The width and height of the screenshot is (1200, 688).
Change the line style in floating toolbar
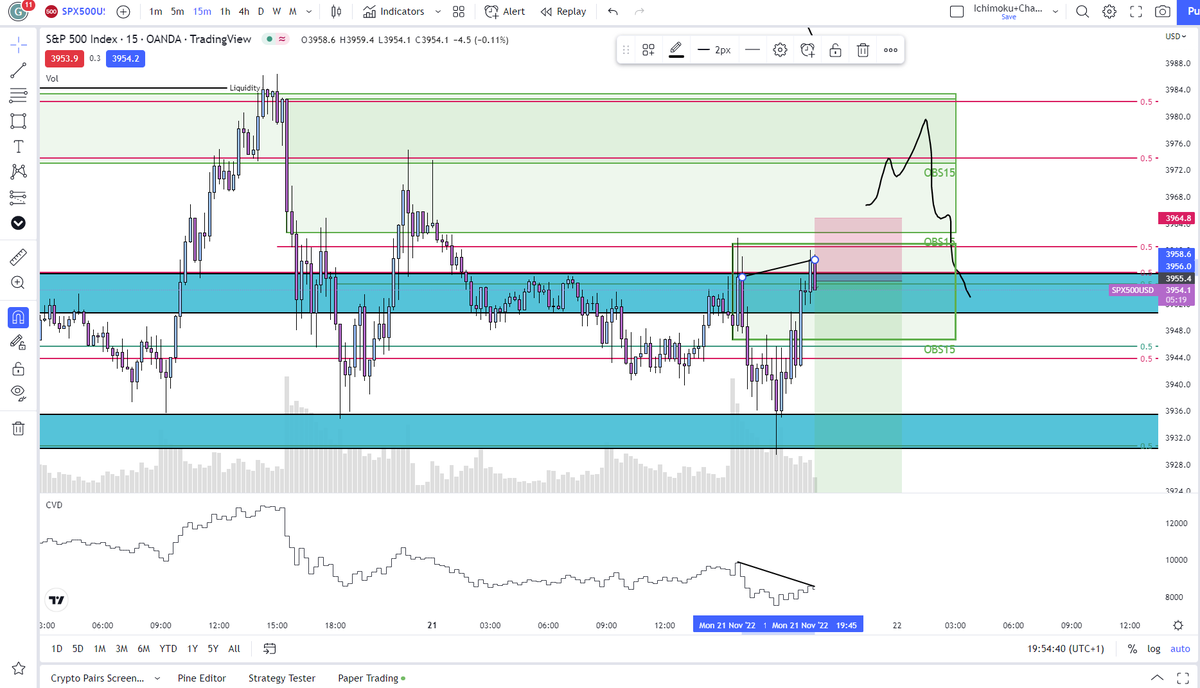[x=751, y=49]
